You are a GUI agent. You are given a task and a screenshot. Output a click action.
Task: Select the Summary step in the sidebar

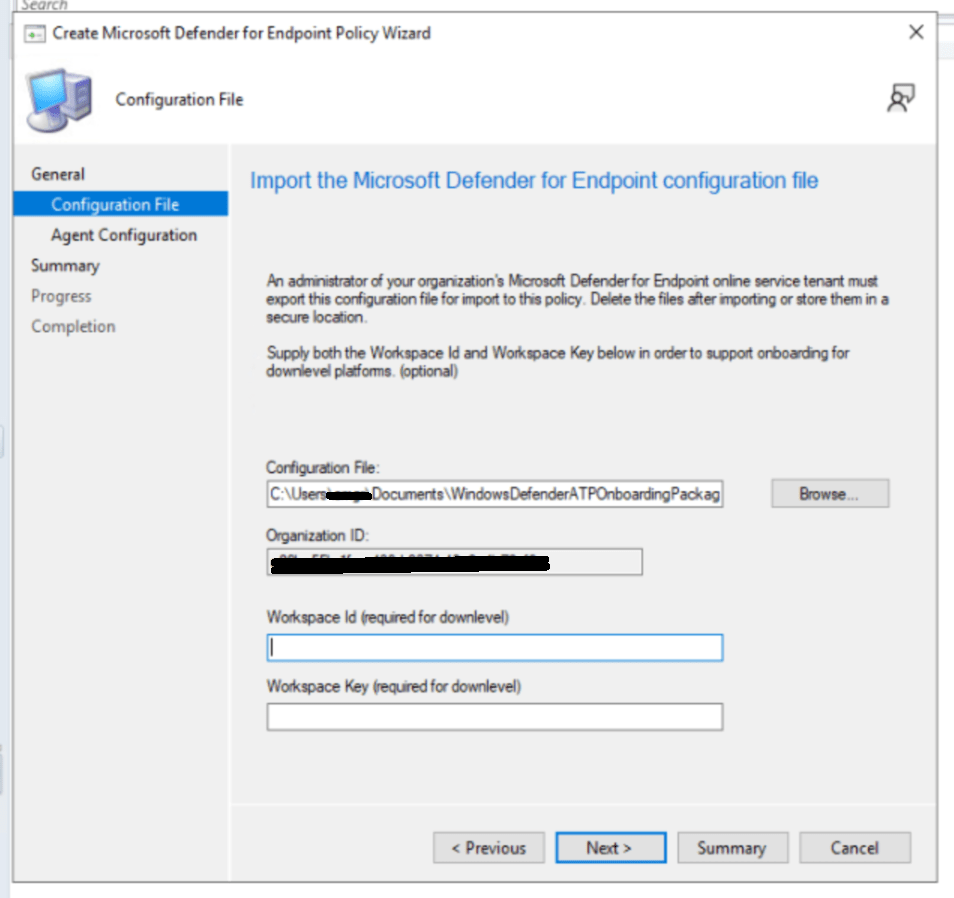65,266
